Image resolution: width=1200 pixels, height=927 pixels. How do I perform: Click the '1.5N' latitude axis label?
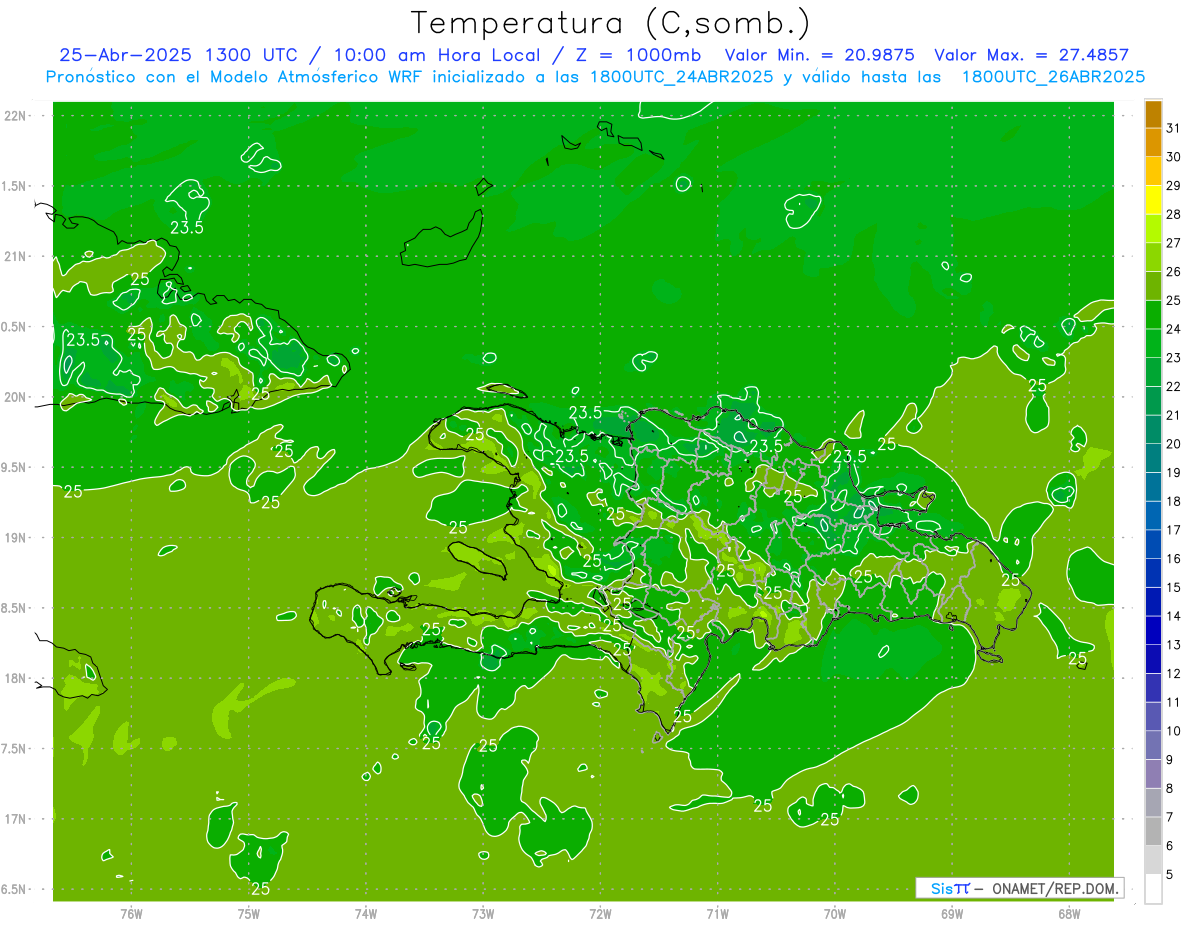(15, 186)
